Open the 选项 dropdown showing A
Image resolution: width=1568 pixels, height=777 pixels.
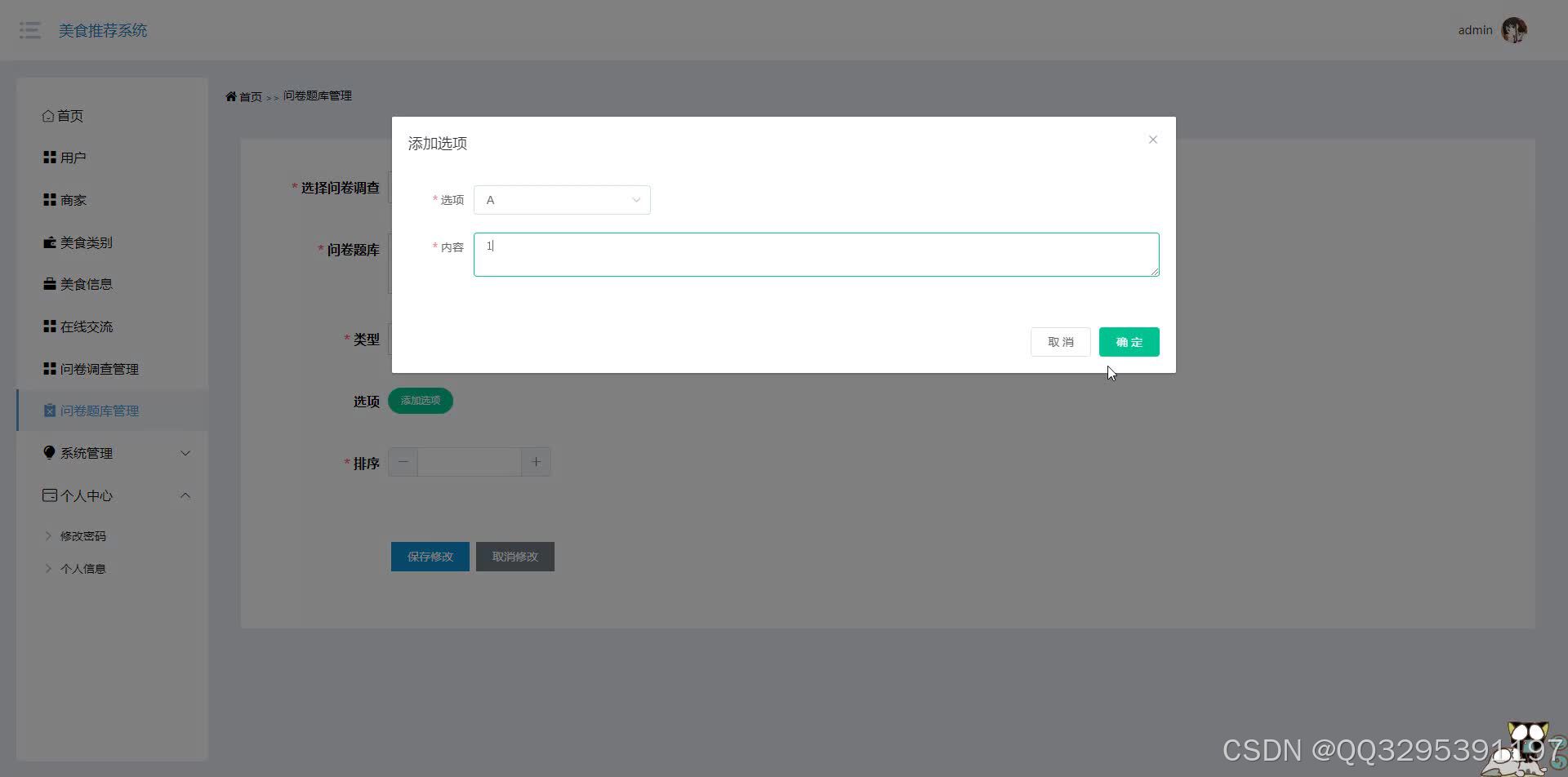click(562, 200)
